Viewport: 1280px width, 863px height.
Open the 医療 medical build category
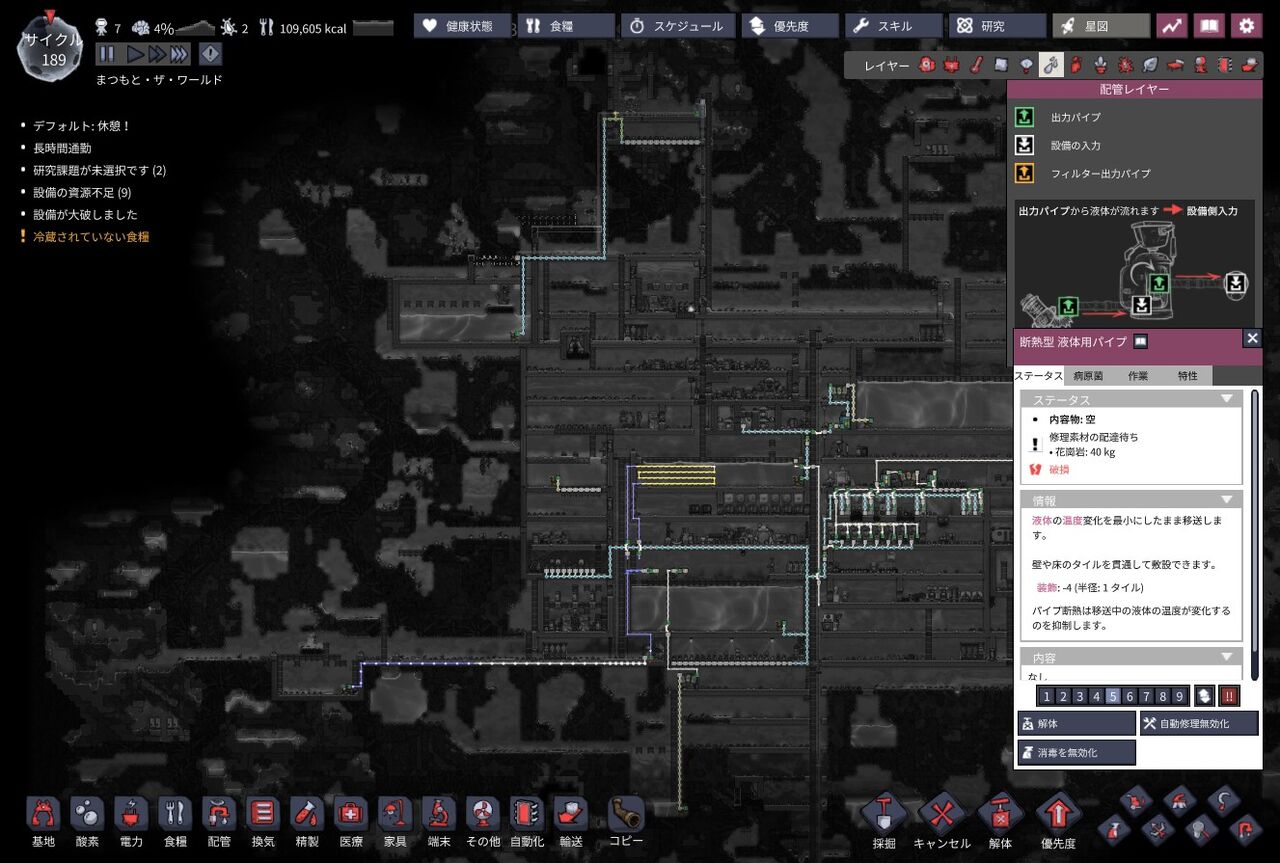[351, 819]
